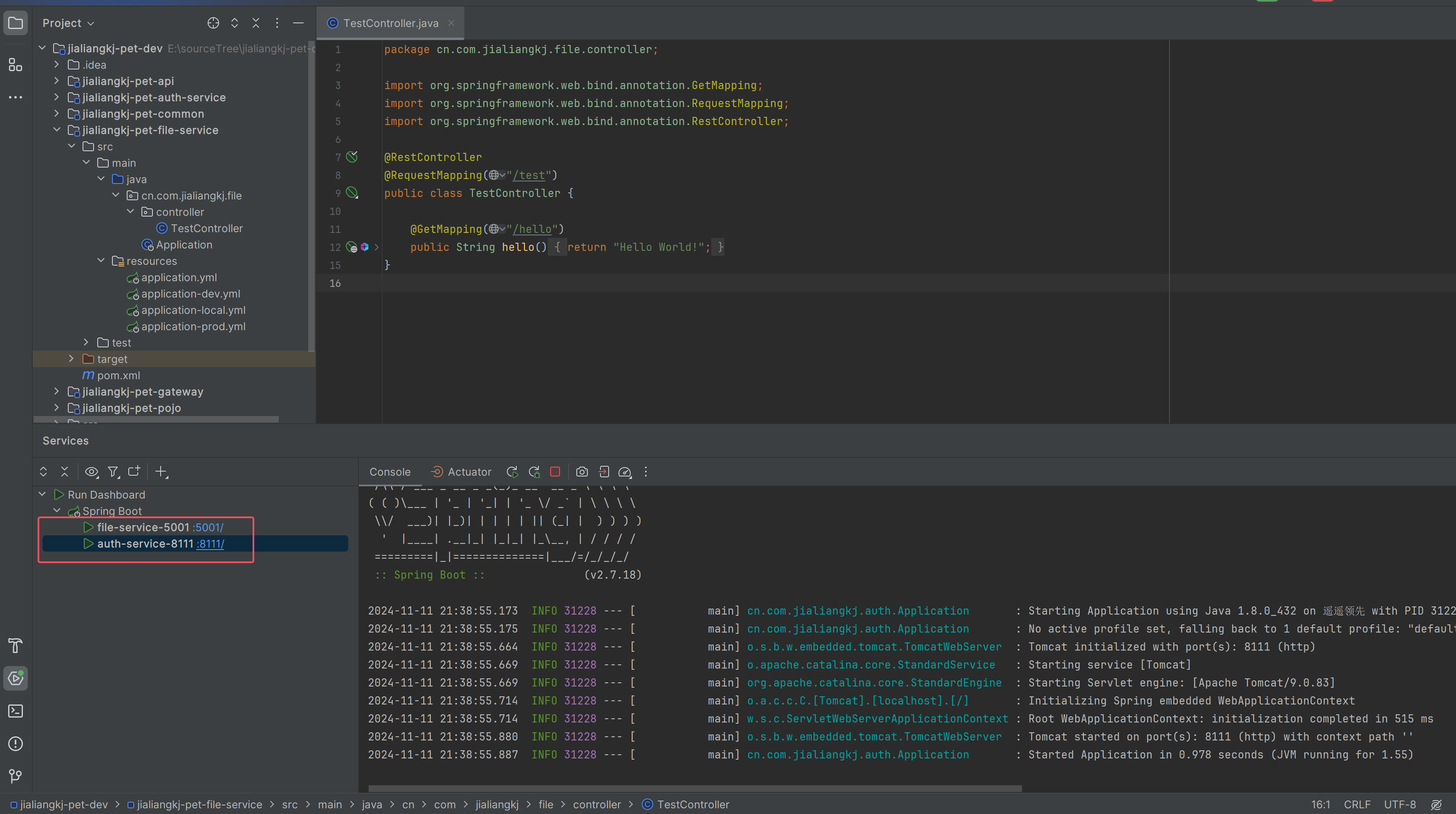1456x814 pixels.
Task: Collapse the jialiangkj-pet-file-service module
Action: [57, 130]
